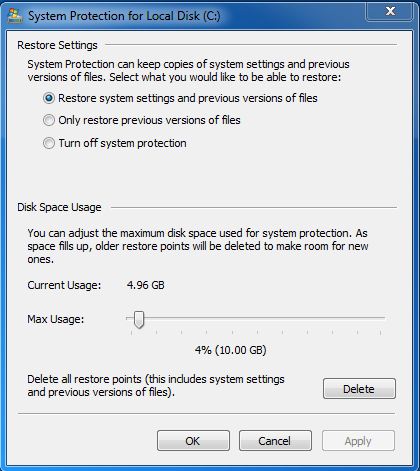
Task: Delete all restore points button
Action: (x=359, y=389)
